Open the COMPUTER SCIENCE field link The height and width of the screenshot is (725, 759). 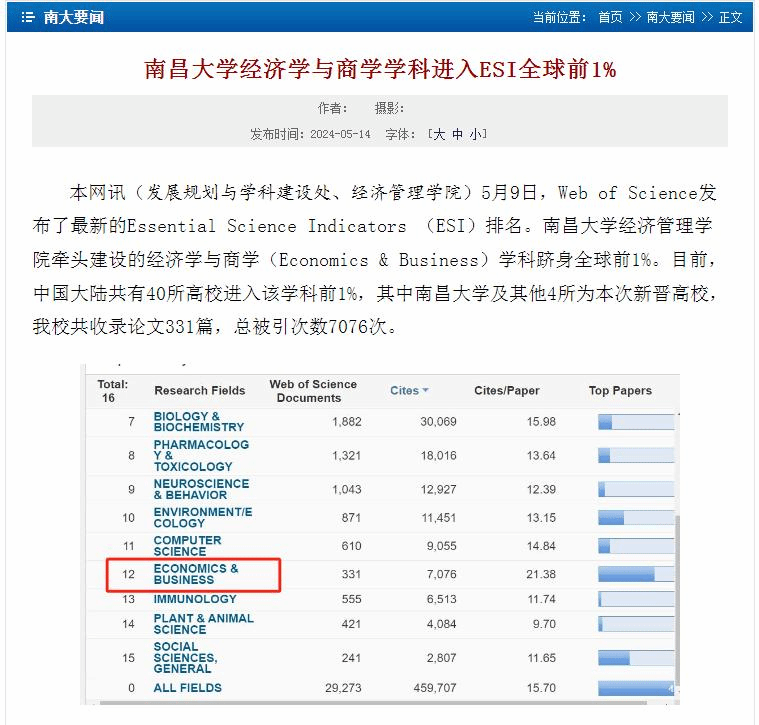187,546
